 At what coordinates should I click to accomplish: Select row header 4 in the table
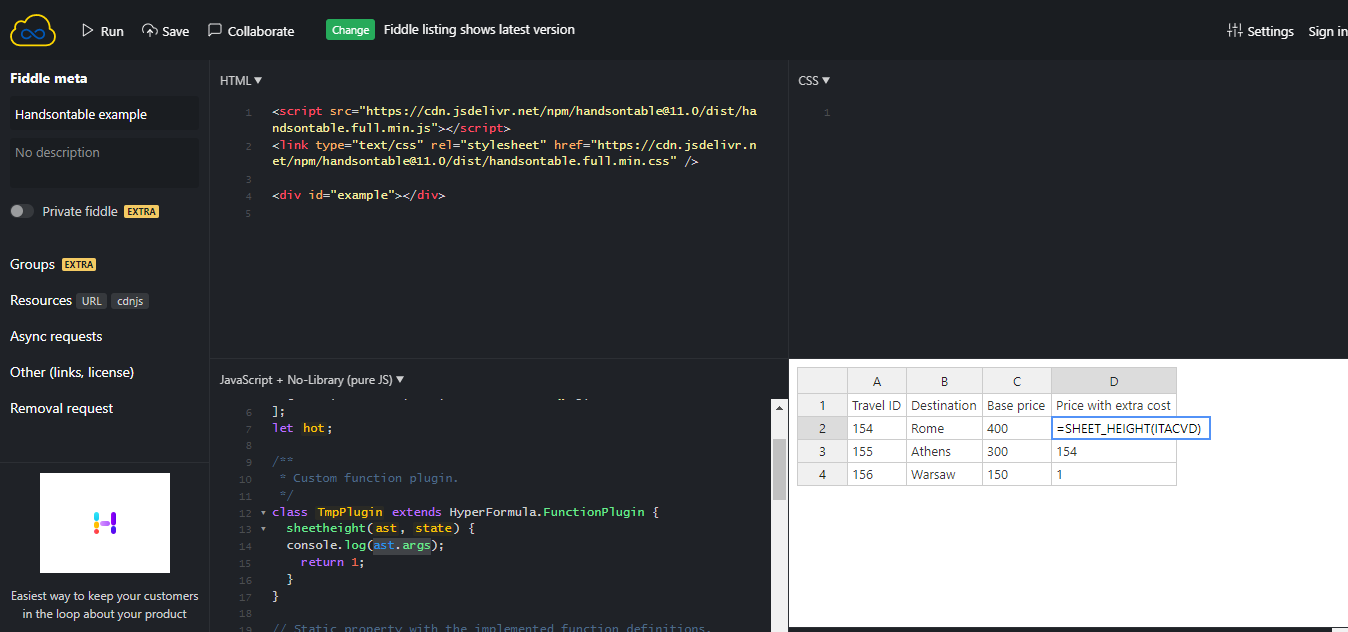pos(823,474)
